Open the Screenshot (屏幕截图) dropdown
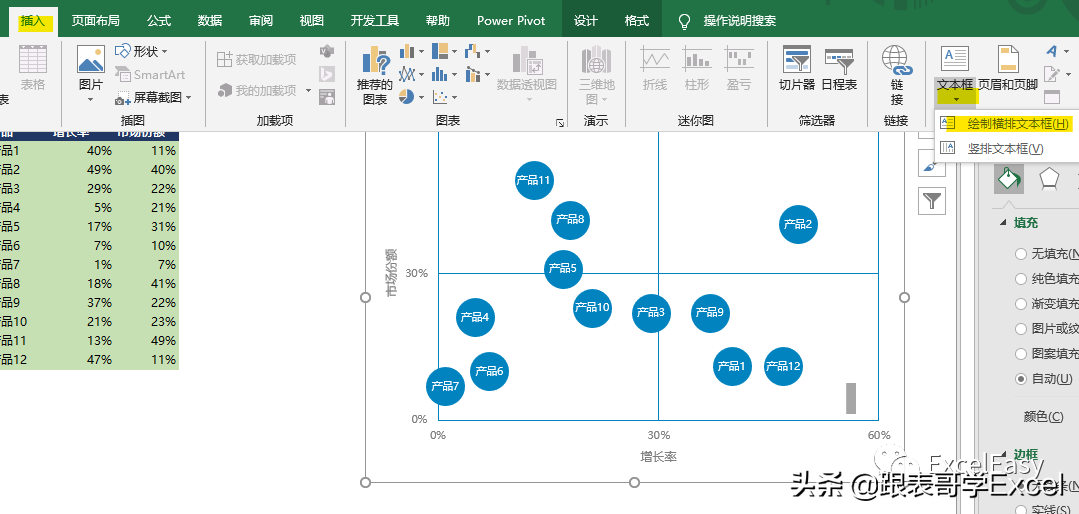Viewport: 1079px width, 514px height. pyautogui.click(x=154, y=98)
